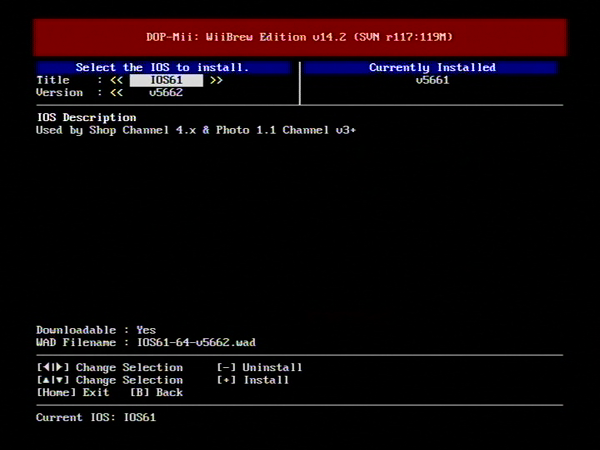Viewport: 600px width, 450px height.
Task: Click the up/down Change Selection hint
Action: (110, 380)
